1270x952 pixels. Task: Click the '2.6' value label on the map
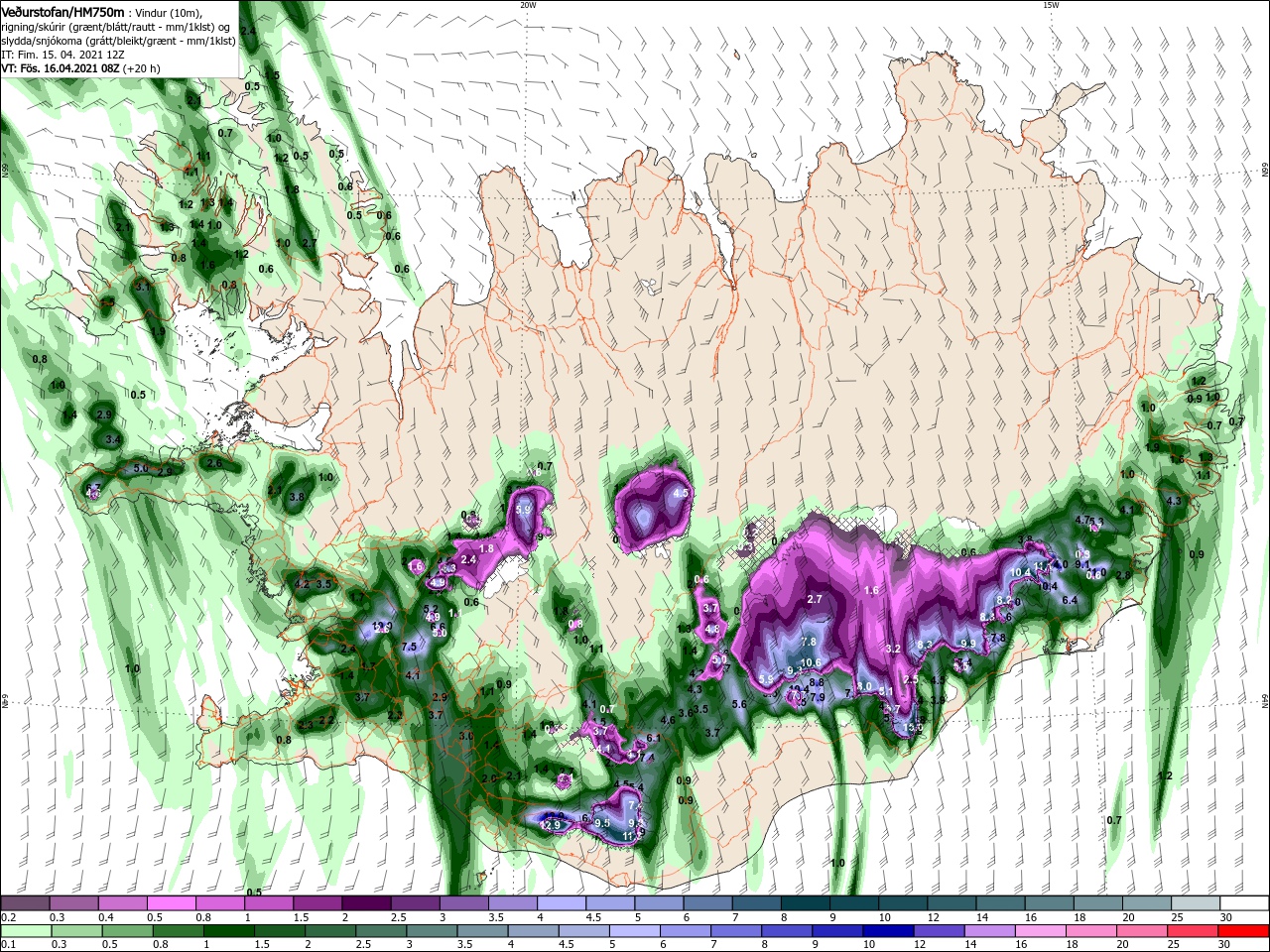tap(213, 462)
